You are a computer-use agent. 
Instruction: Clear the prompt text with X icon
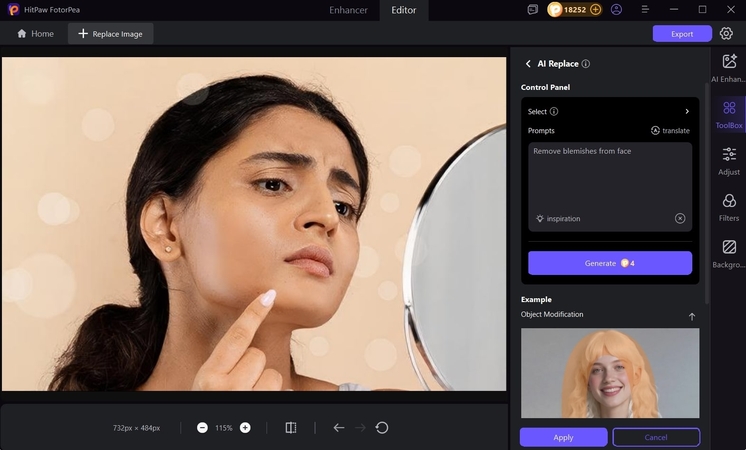[x=680, y=218]
